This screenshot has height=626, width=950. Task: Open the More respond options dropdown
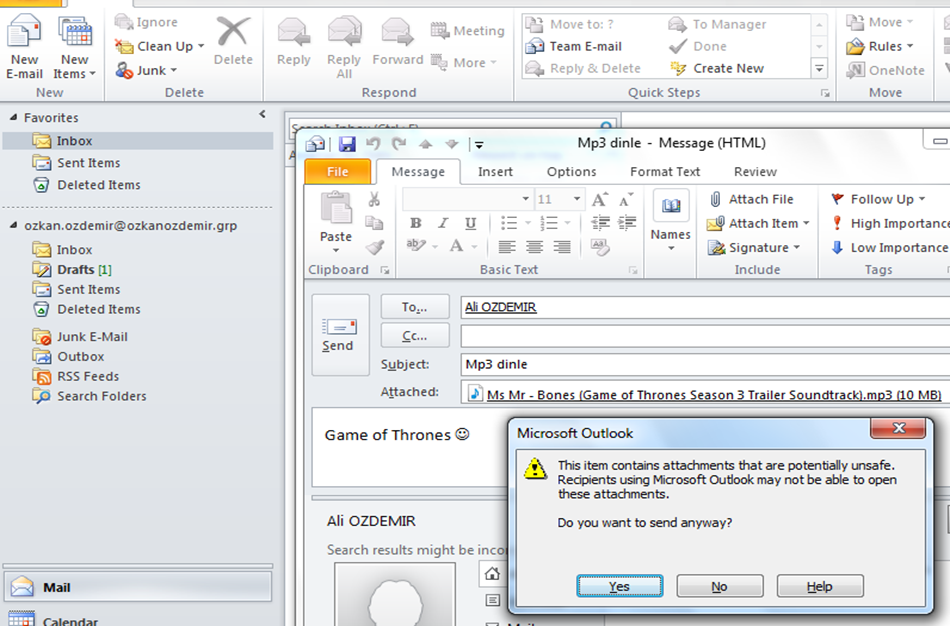464,62
